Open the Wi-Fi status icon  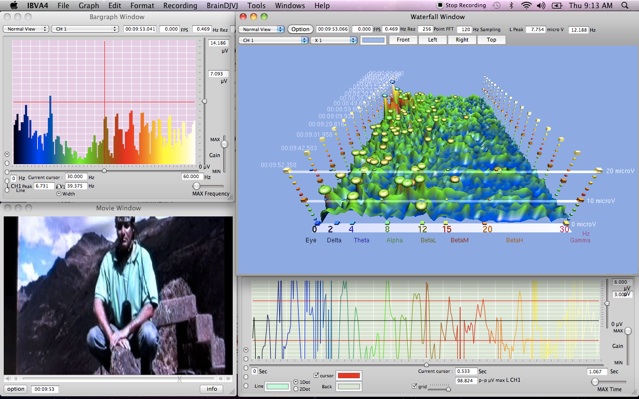coord(527,5)
